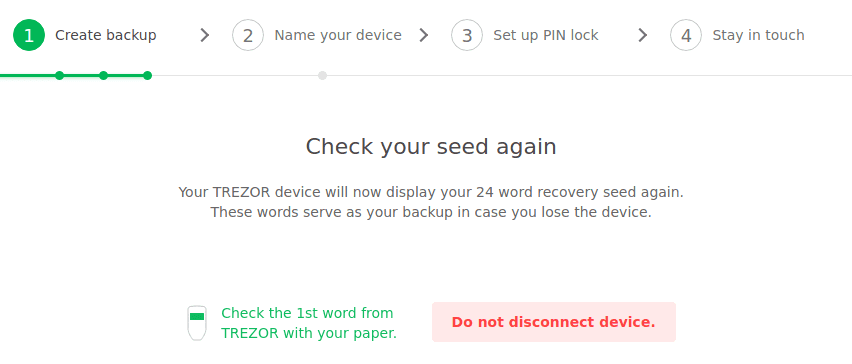Click the TREZOR device icon

[x=197, y=323]
